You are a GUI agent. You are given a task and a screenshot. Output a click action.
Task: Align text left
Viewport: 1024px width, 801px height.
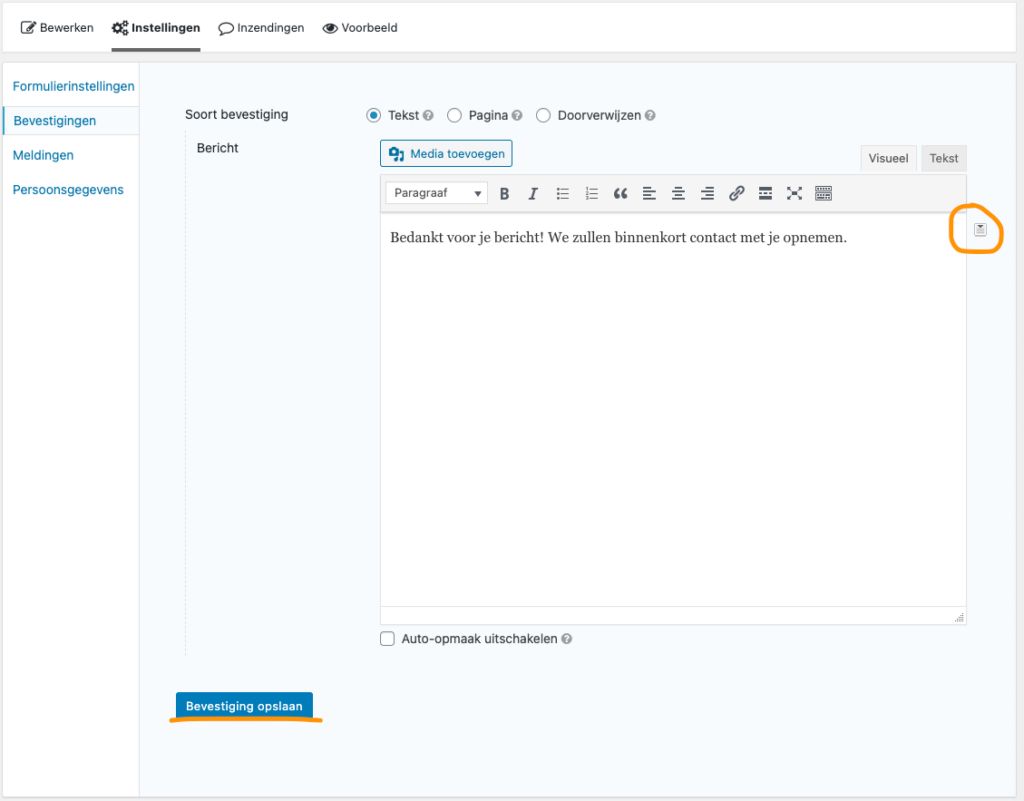[x=649, y=193]
